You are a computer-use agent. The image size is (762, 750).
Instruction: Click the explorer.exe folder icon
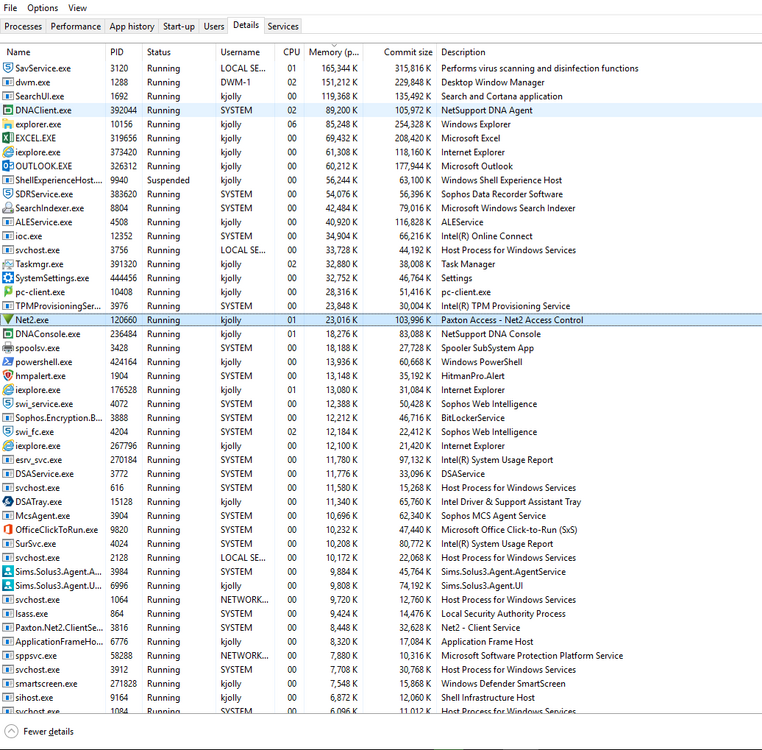[x=8, y=124]
